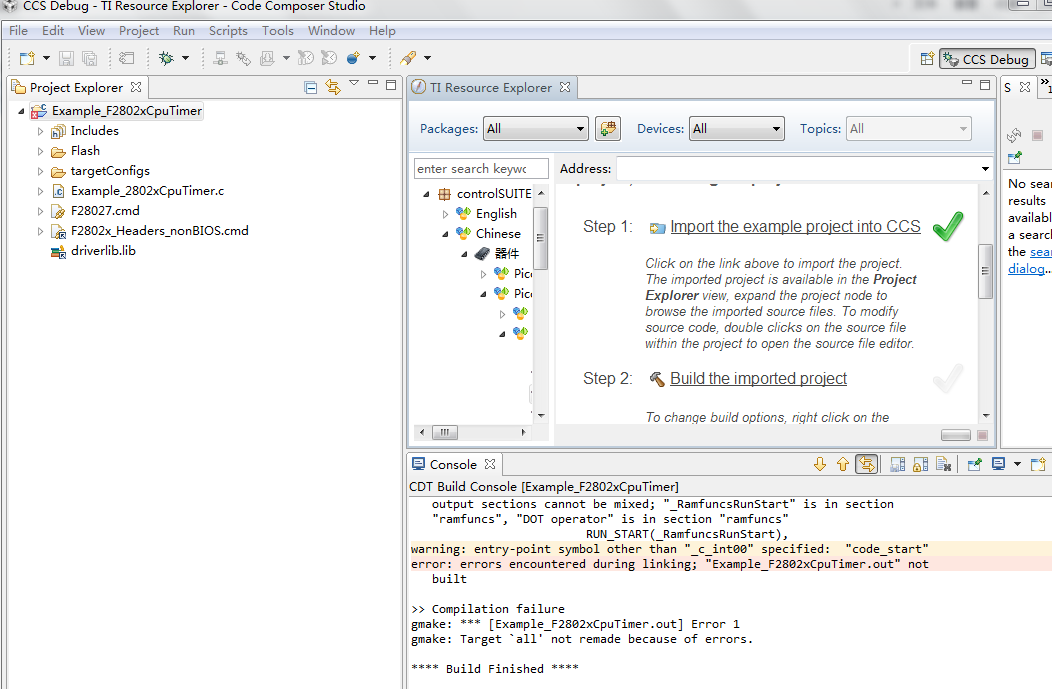Open the Packages dropdown
Screen dimensions: 1052x689
point(536,128)
